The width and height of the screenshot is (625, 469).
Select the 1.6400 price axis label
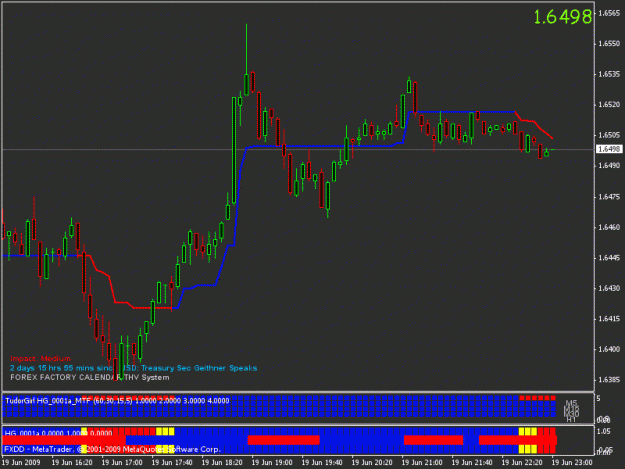(609, 349)
